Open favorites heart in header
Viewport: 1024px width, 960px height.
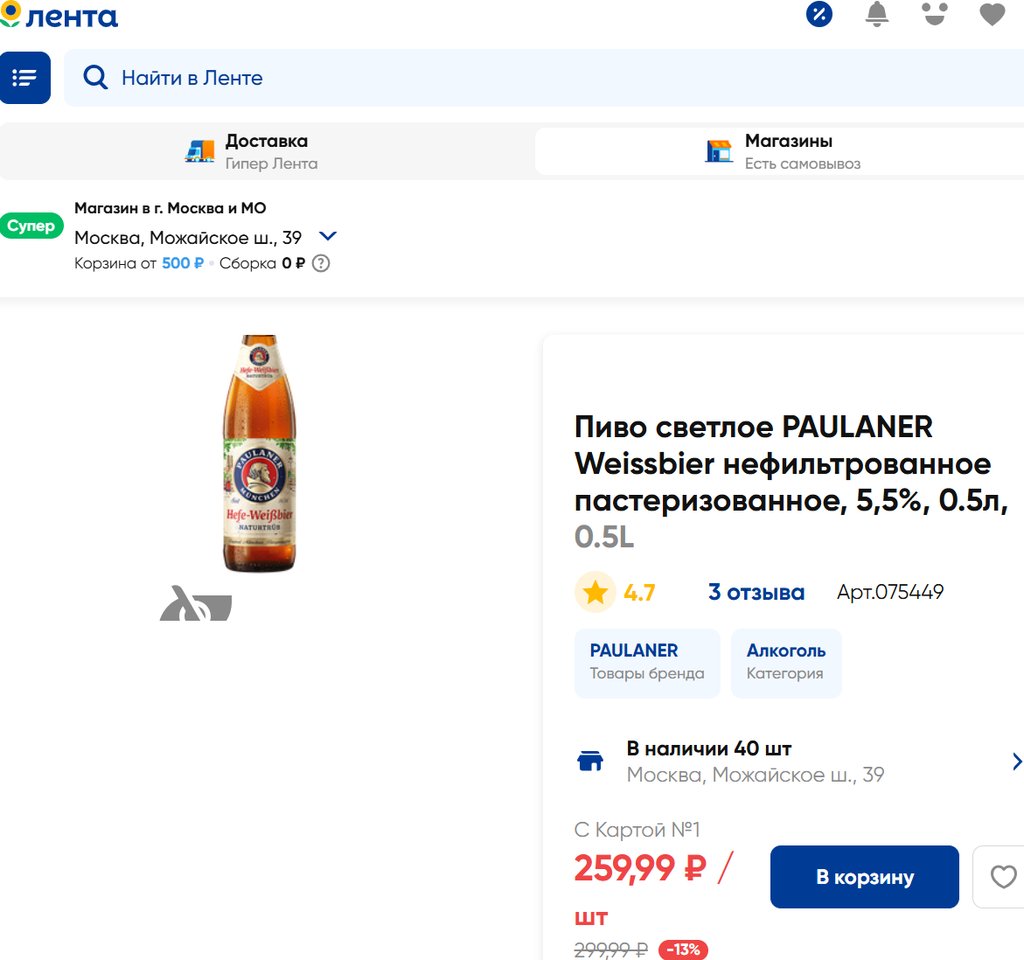coord(992,14)
